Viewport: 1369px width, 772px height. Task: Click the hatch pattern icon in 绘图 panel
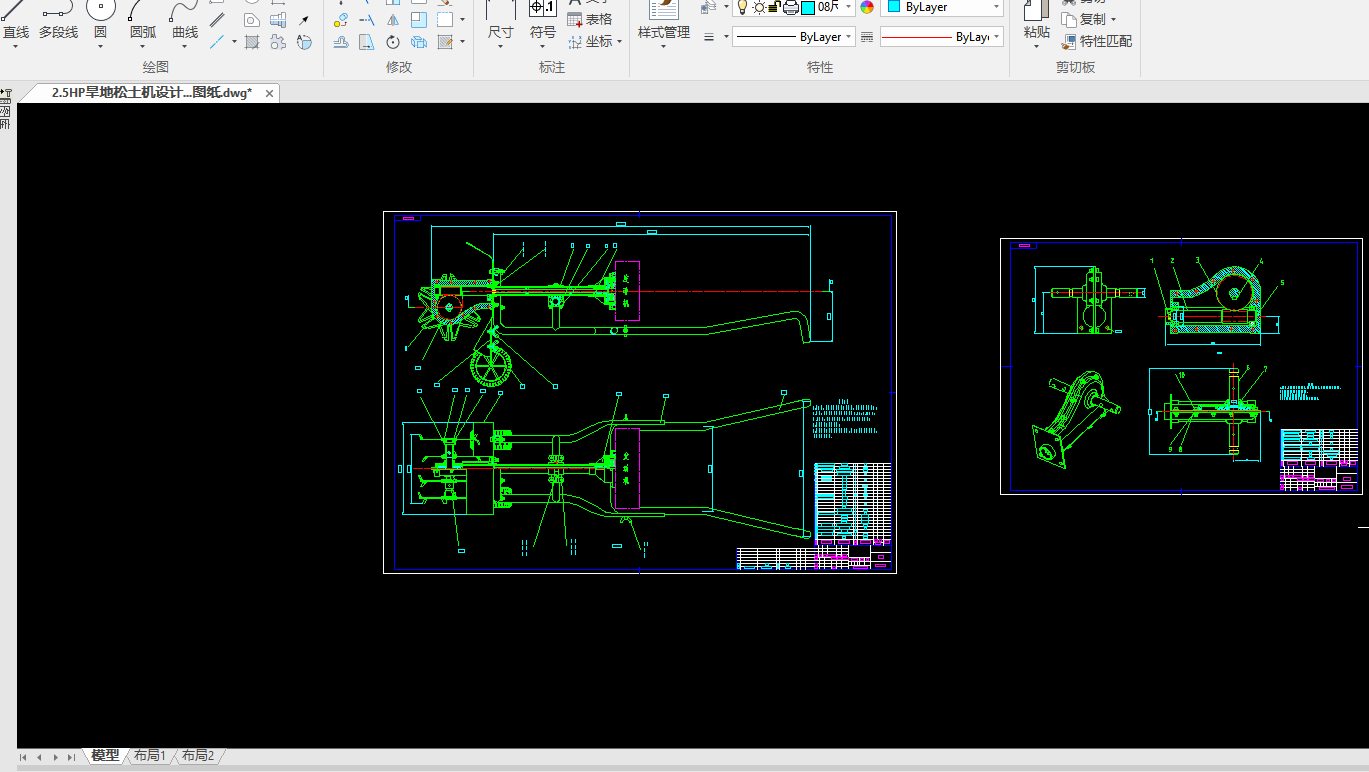[252, 42]
